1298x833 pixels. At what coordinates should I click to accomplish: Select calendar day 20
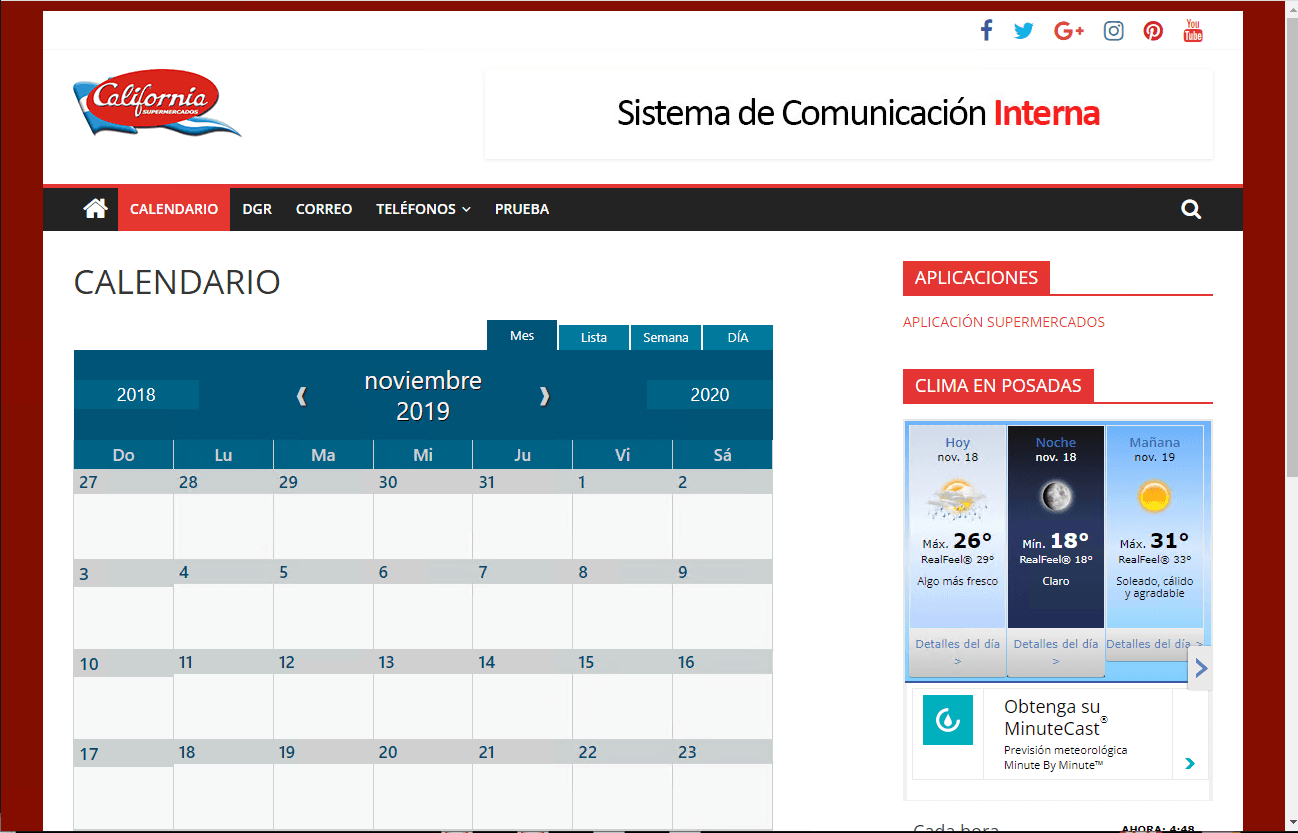click(388, 752)
